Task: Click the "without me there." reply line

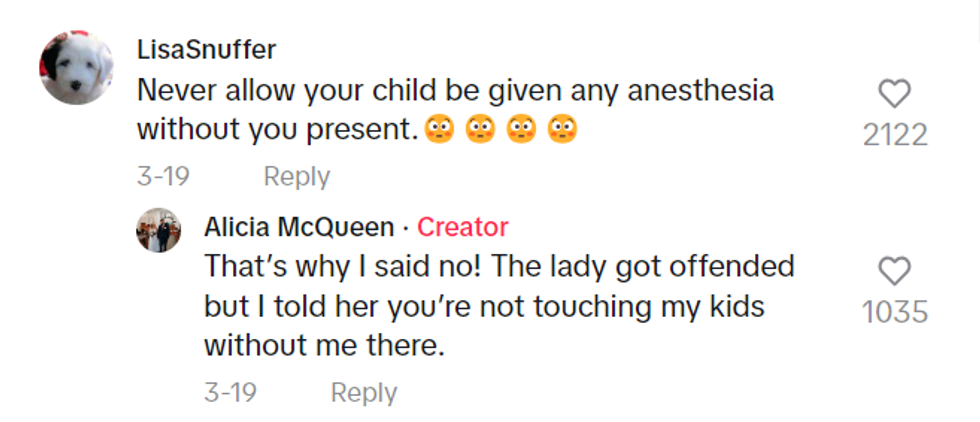Action: pos(323,346)
